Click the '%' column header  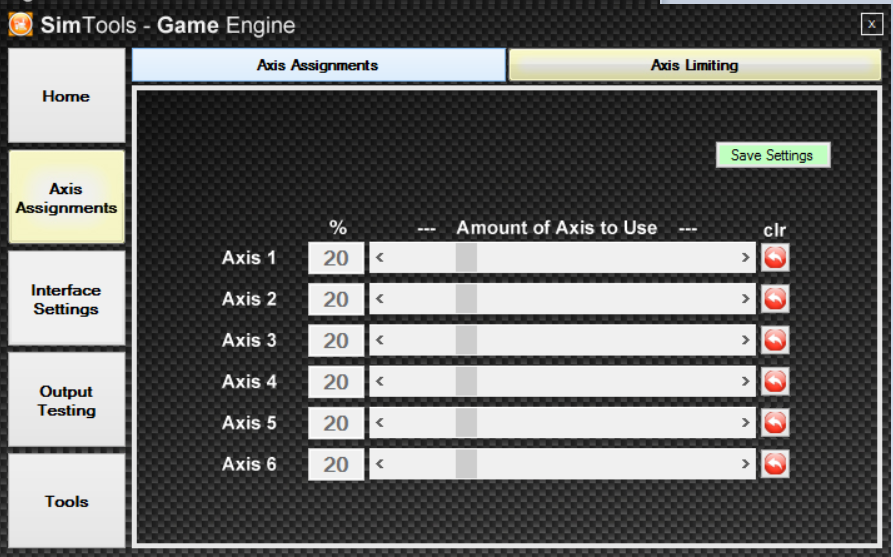338,228
